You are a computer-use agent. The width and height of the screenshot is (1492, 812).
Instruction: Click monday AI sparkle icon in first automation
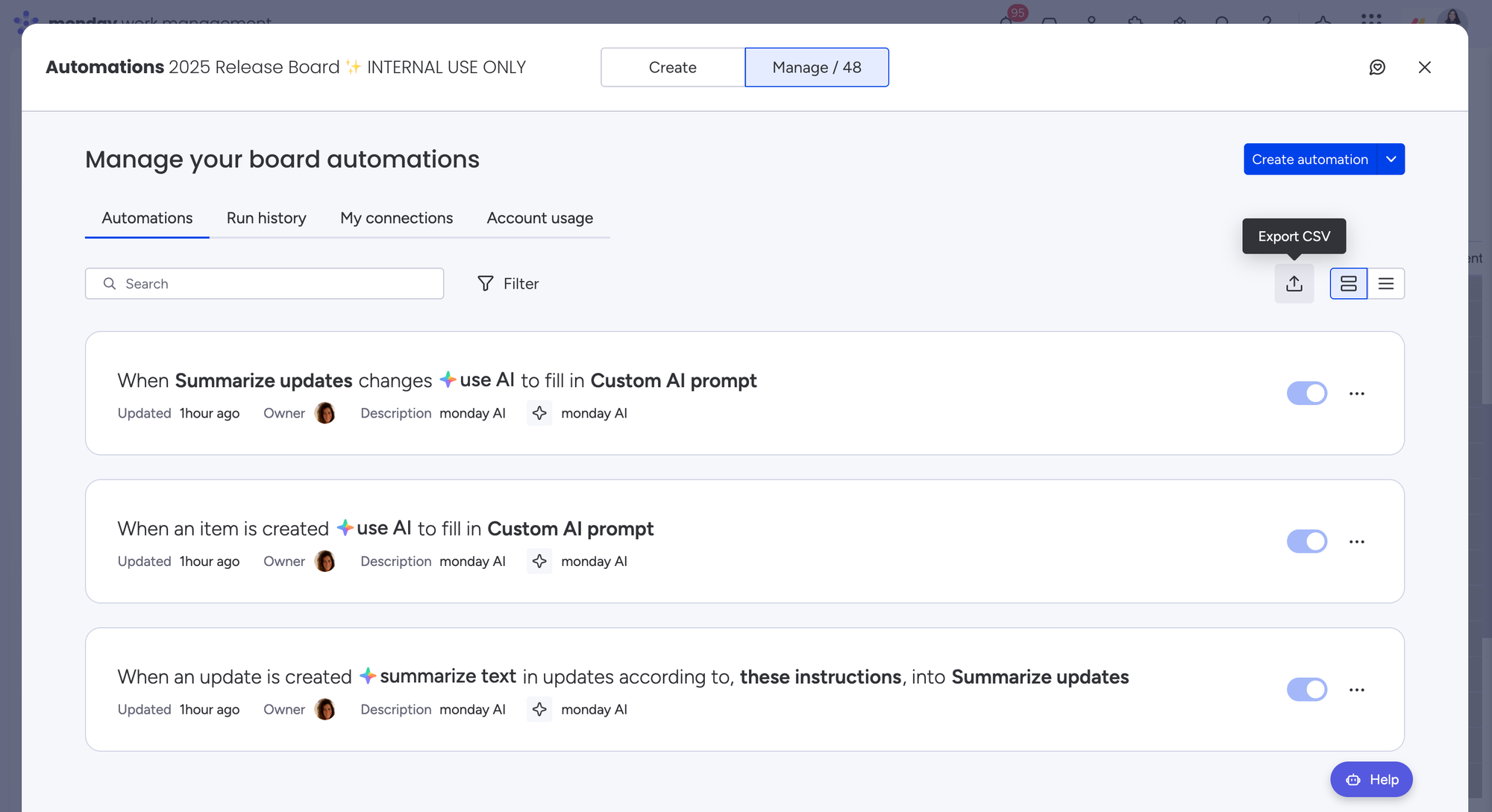pyautogui.click(x=539, y=413)
